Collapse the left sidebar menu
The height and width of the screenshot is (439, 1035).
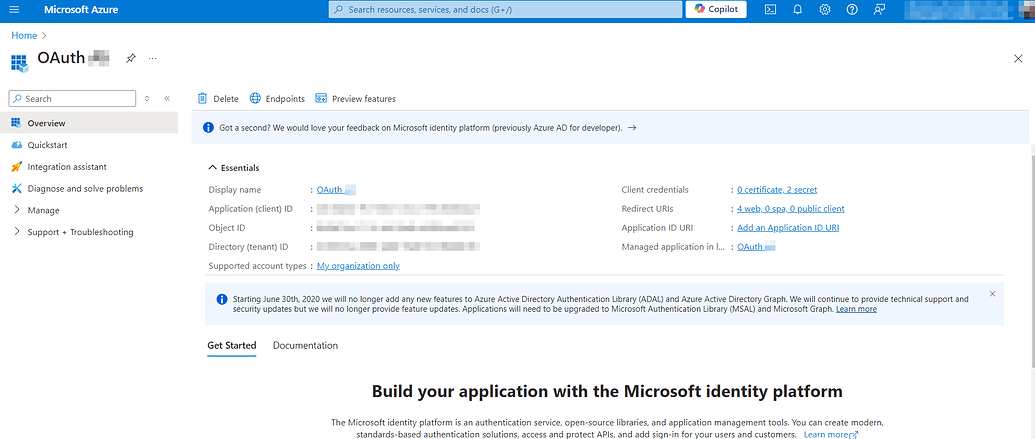click(167, 99)
